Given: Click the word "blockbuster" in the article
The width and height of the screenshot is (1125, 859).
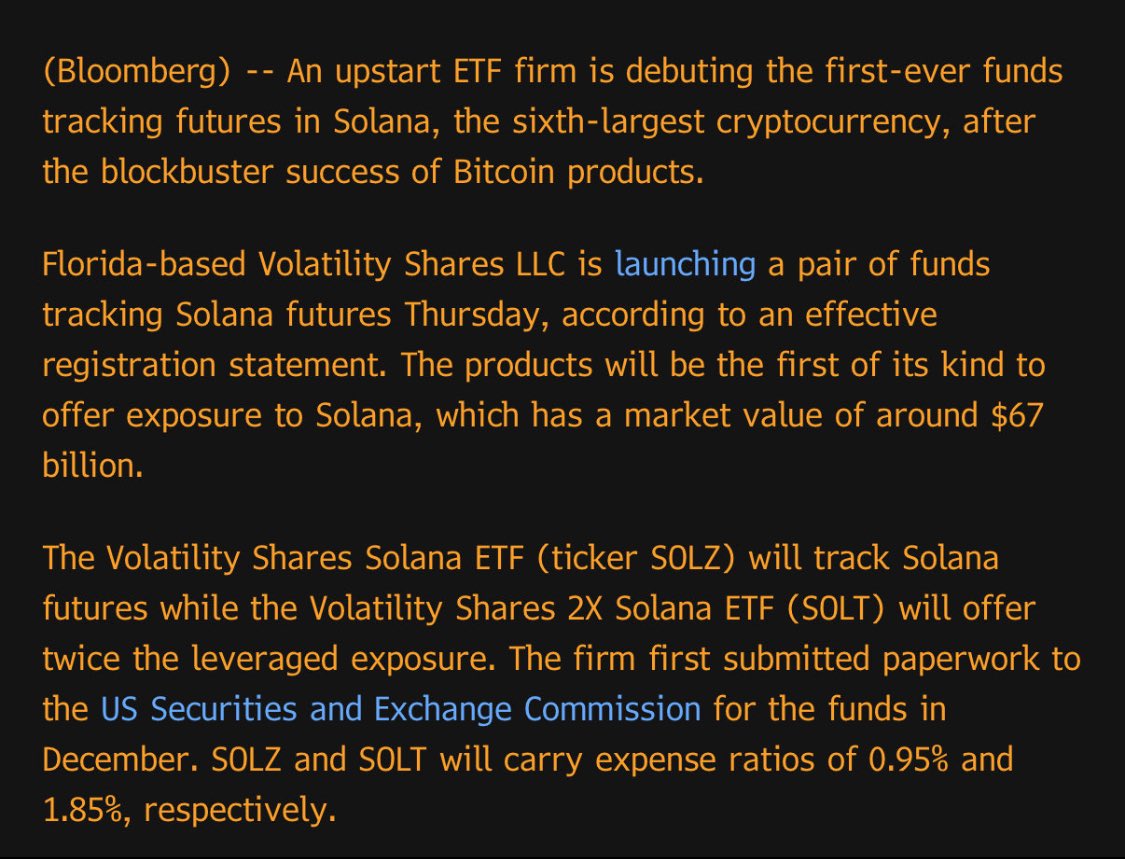Looking at the screenshot, I should (x=187, y=172).
